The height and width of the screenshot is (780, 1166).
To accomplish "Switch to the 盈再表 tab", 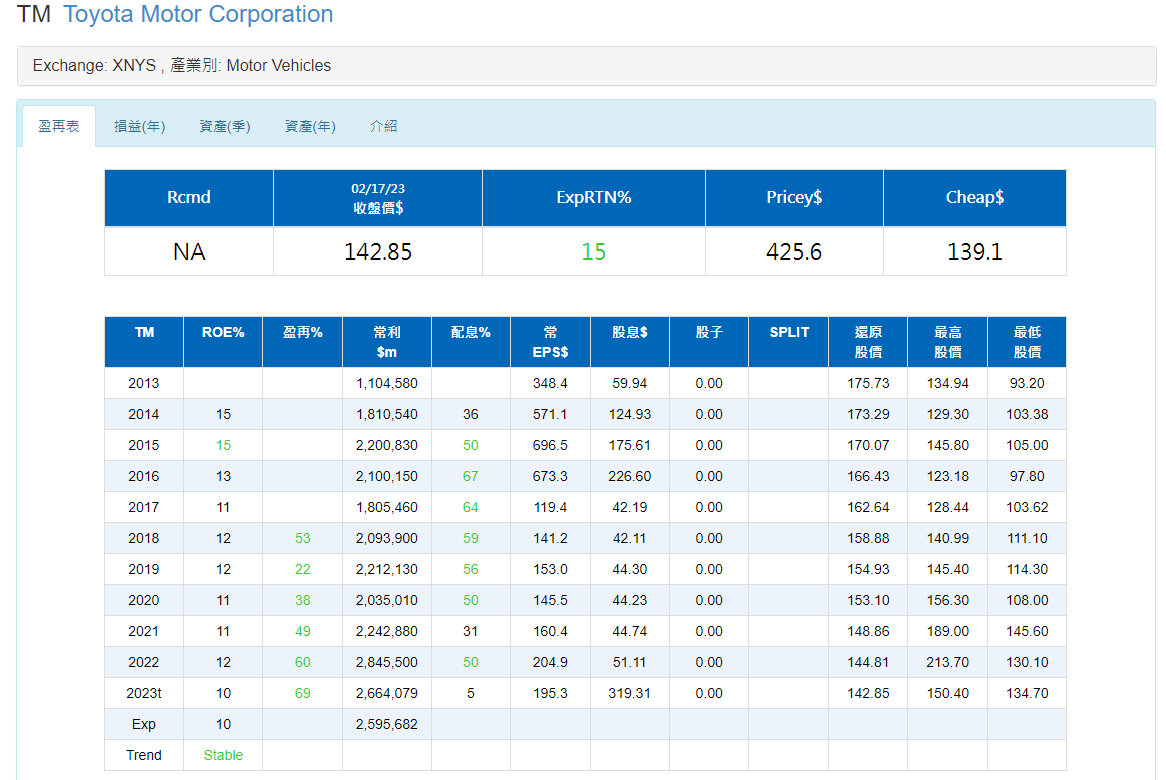I will pyautogui.click(x=59, y=126).
